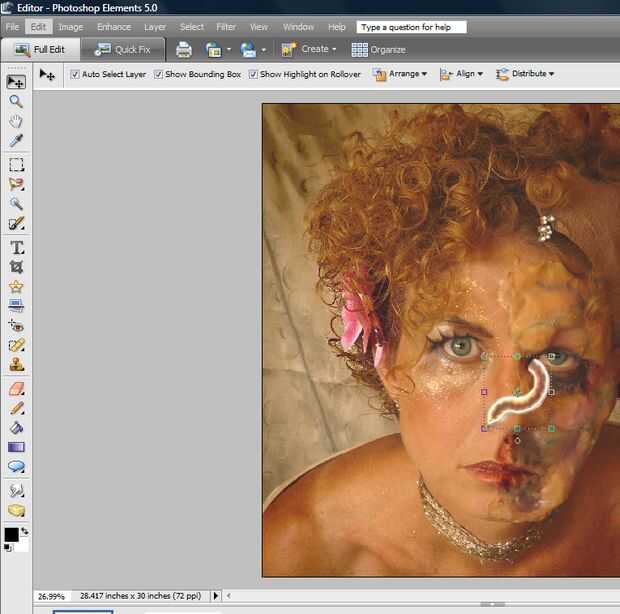The width and height of the screenshot is (620, 614).
Task: Click the 'Type a question for help' field
Action: pos(411,27)
